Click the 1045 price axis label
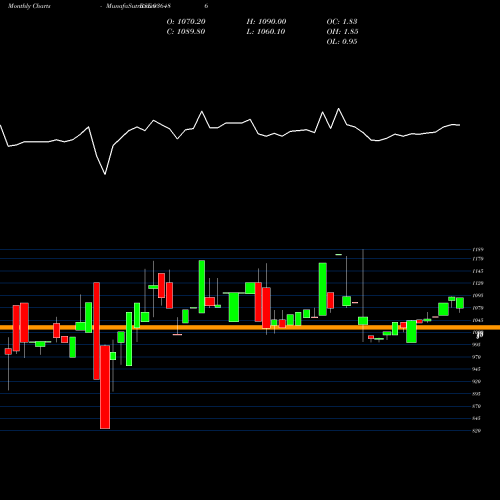The image size is (500, 500). coord(478,320)
